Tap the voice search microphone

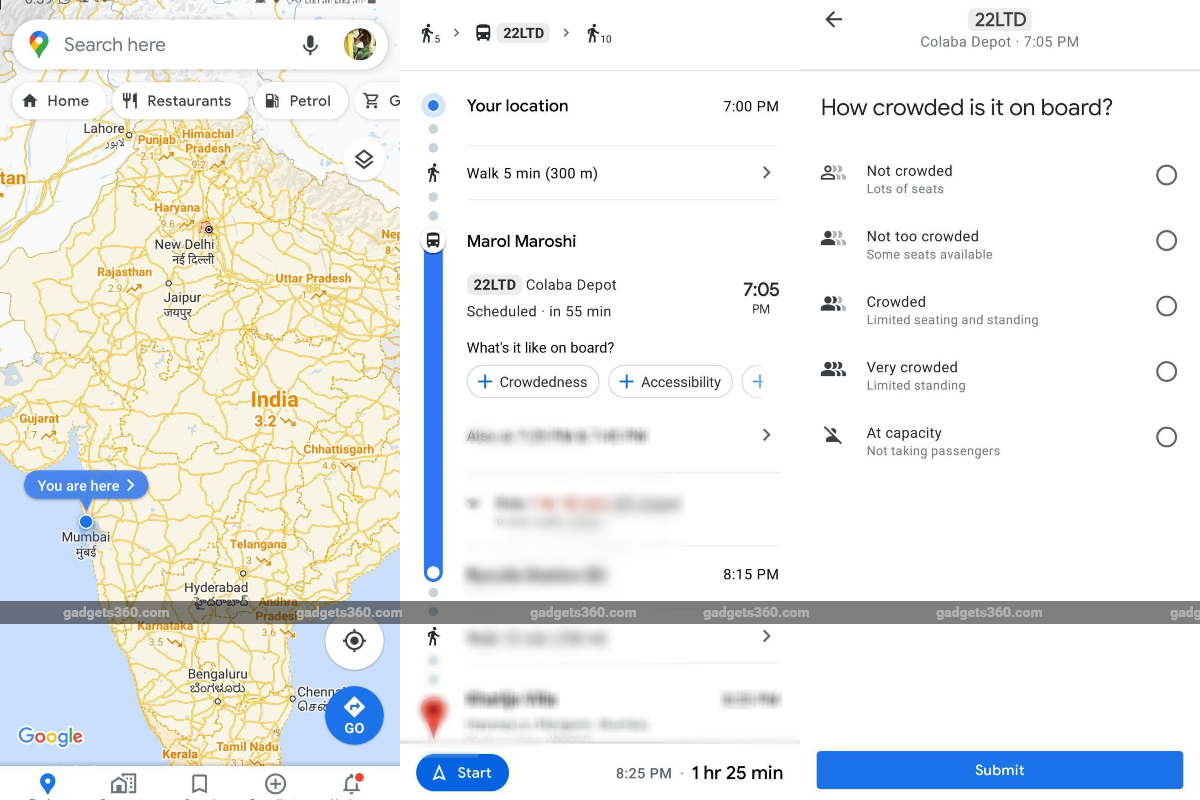pyautogui.click(x=310, y=44)
